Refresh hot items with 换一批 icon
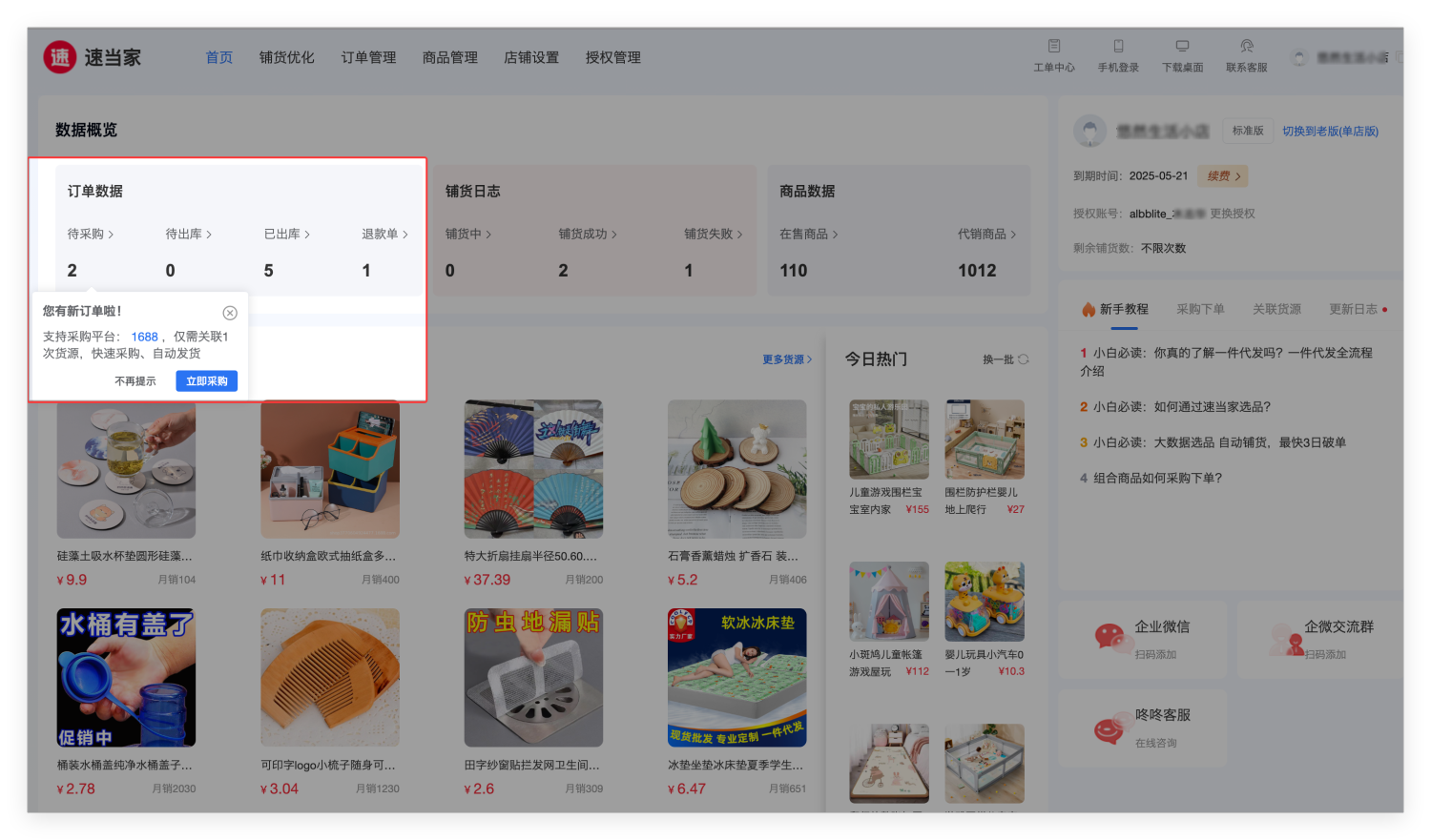This screenshot has height=840, width=1431. coord(1024,359)
